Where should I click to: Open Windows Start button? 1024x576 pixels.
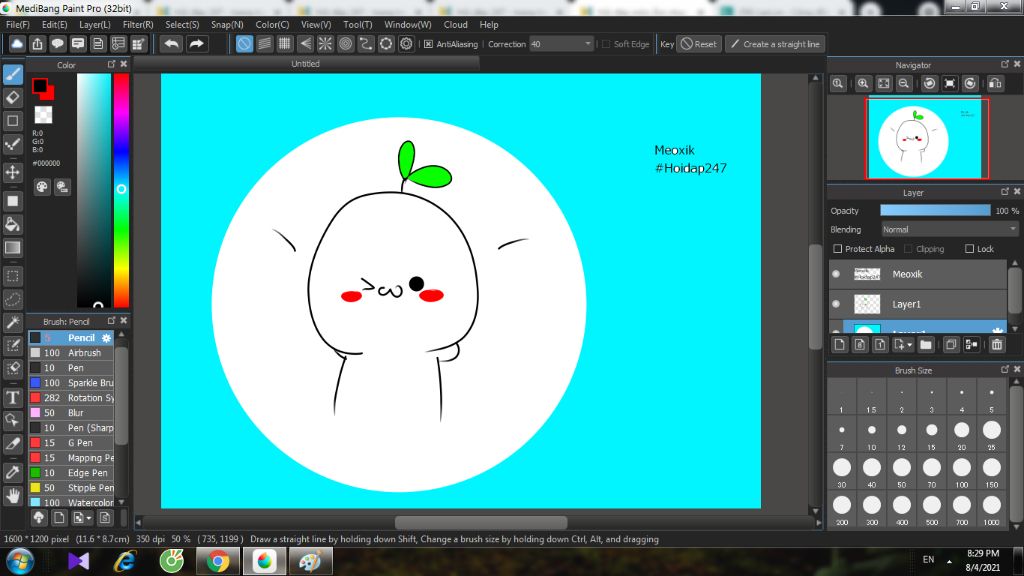pyautogui.click(x=20, y=561)
